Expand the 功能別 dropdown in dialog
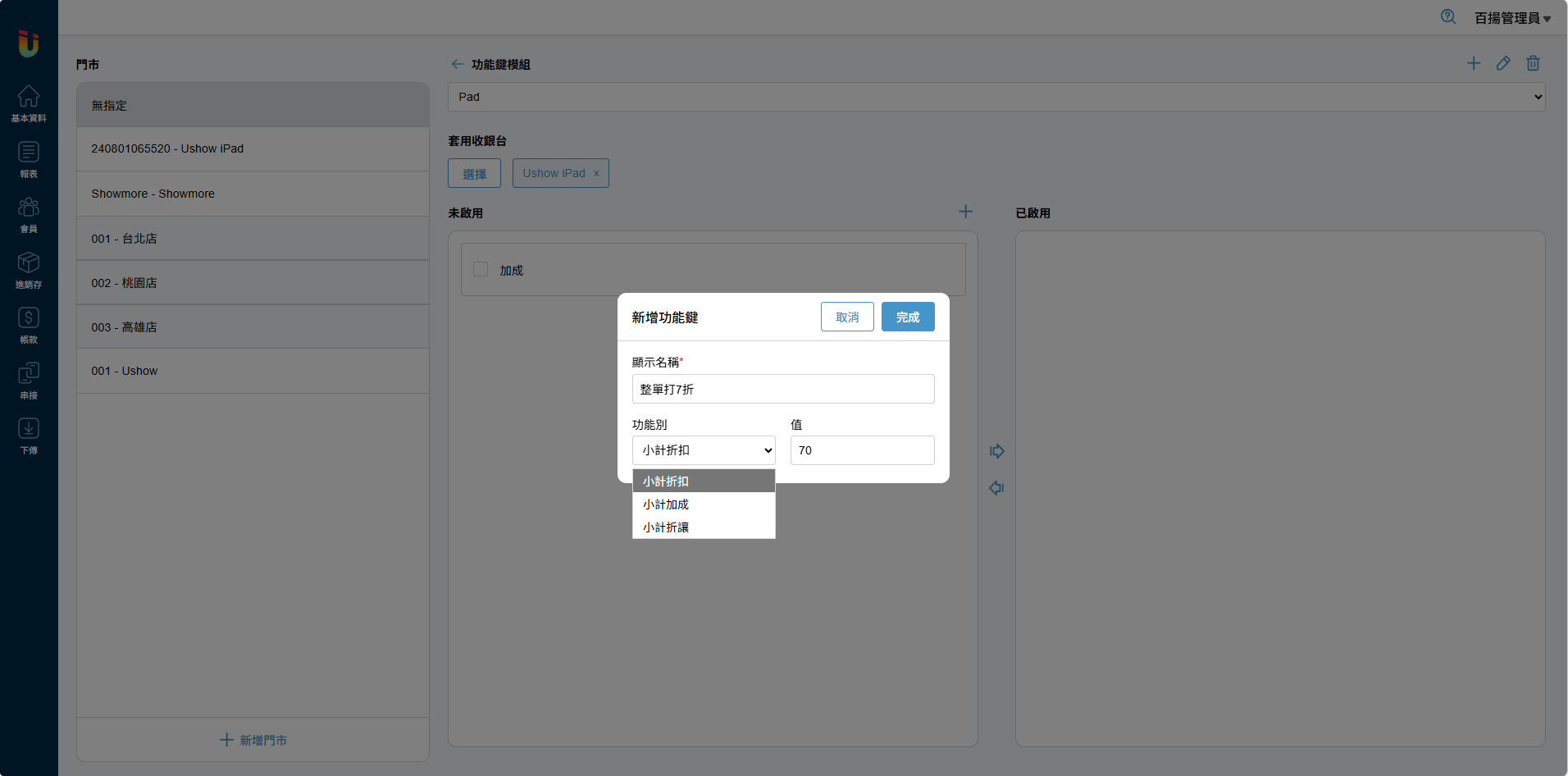 (x=704, y=450)
